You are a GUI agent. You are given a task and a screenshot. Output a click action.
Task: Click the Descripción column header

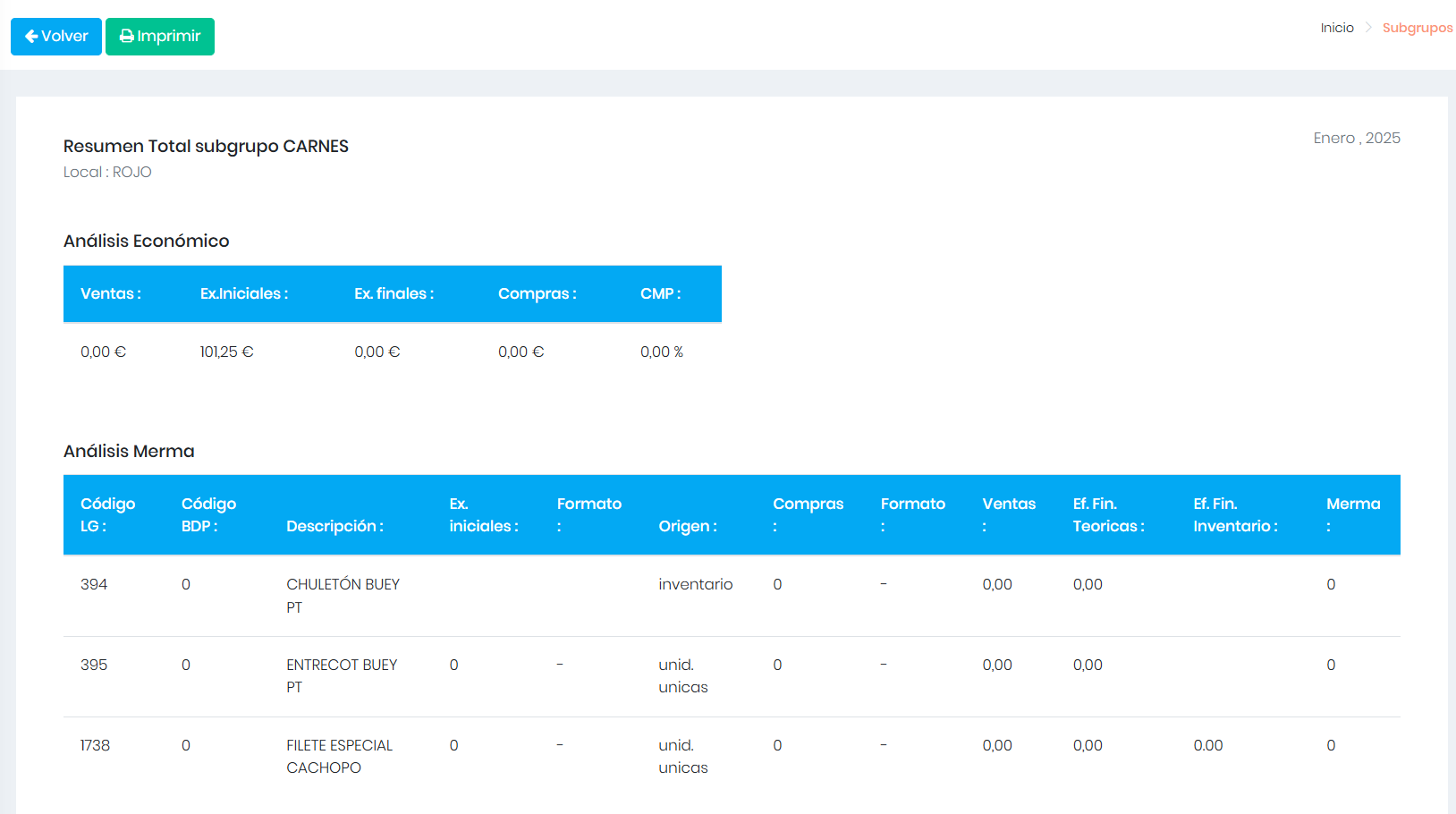pos(335,526)
